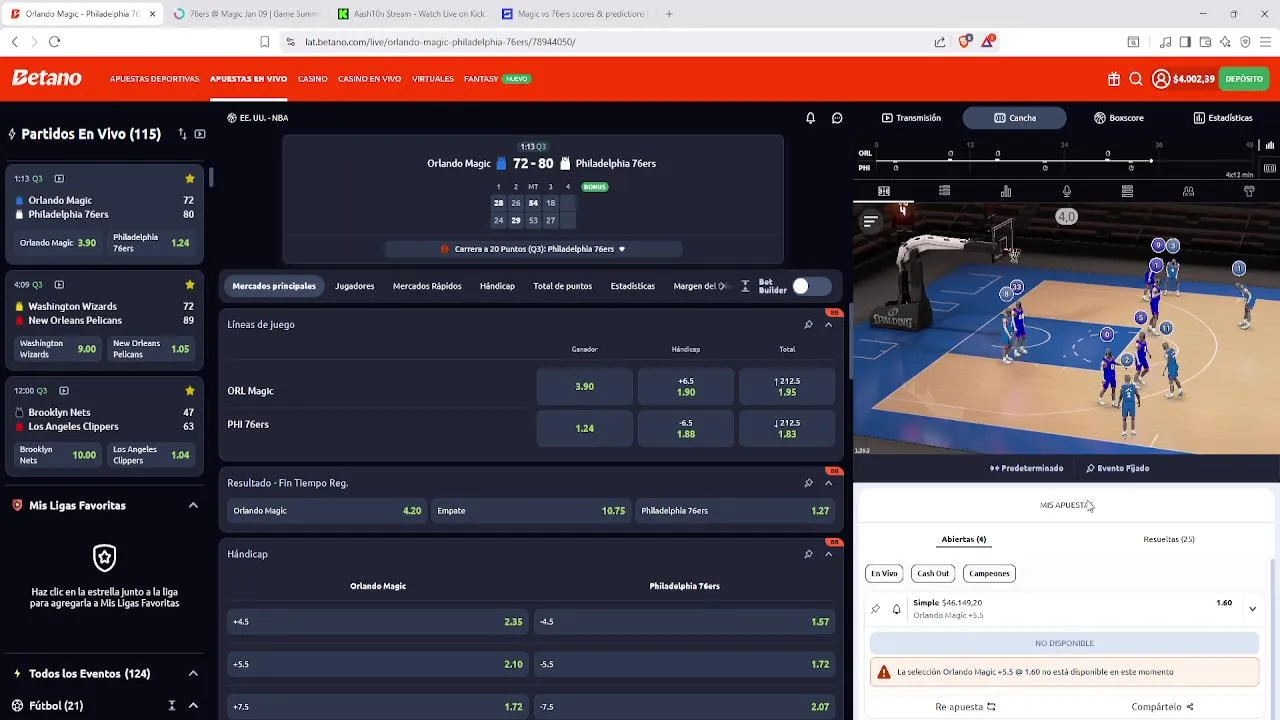Open the Carrera a 20 Puntos dropdown
This screenshot has width=1280, height=720.
(533, 249)
